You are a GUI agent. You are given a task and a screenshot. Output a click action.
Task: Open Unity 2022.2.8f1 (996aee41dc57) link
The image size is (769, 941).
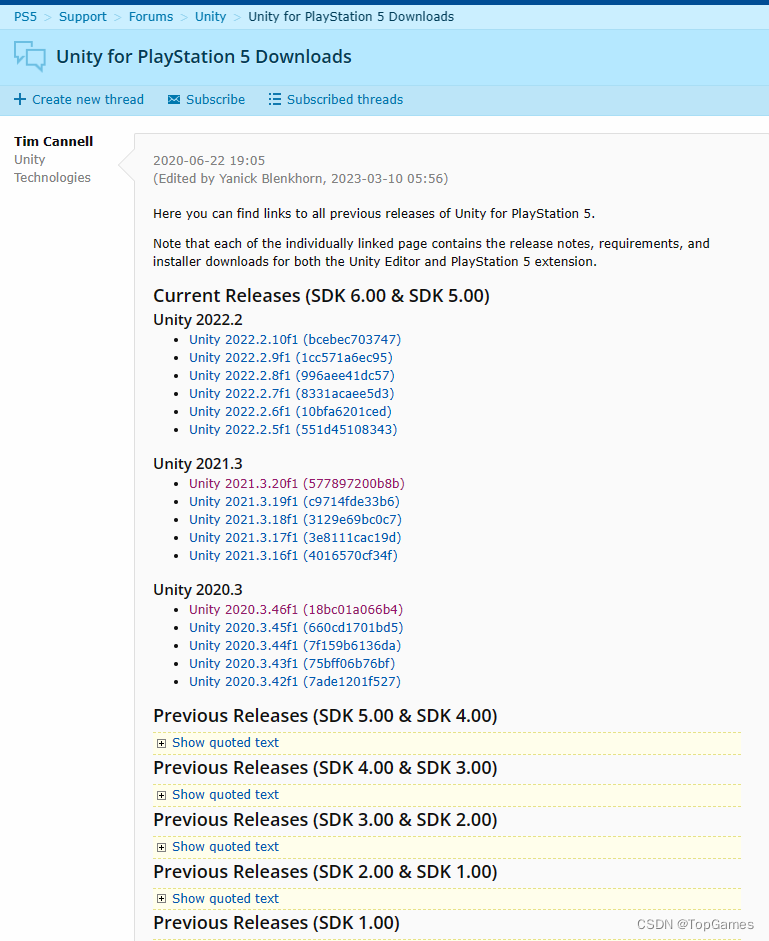pos(292,376)
